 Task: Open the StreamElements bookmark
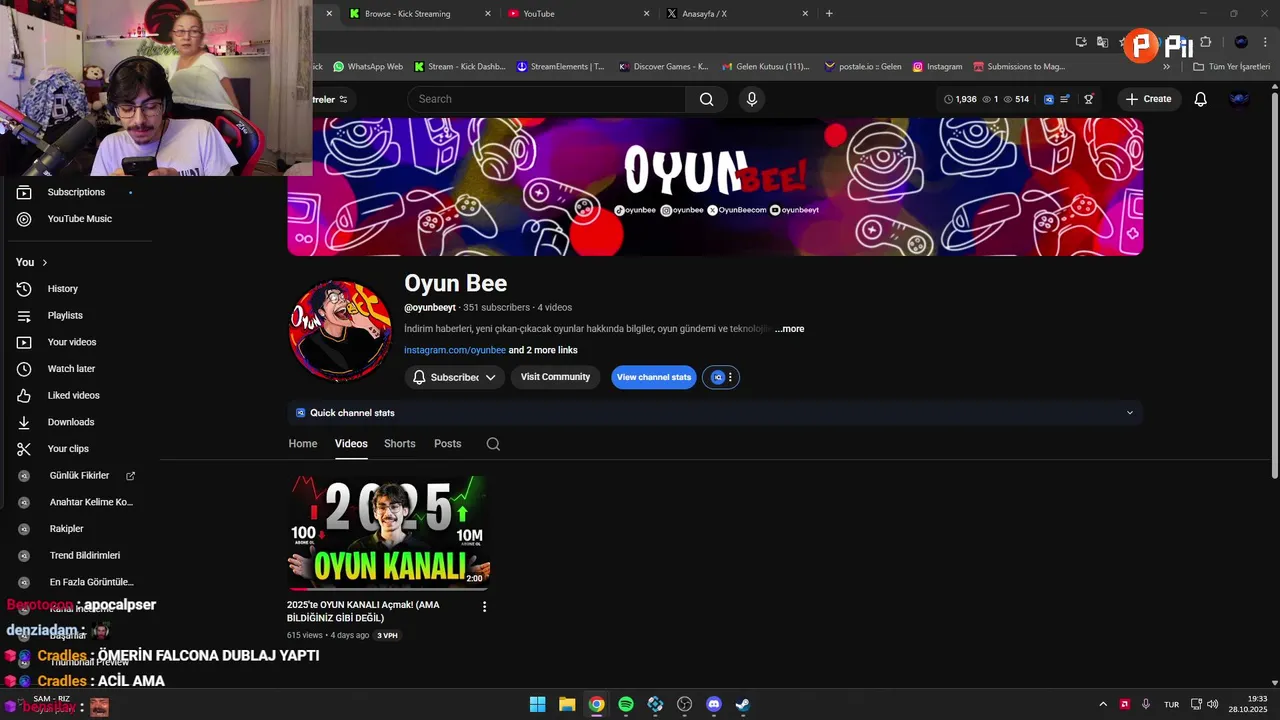point(561,67)
